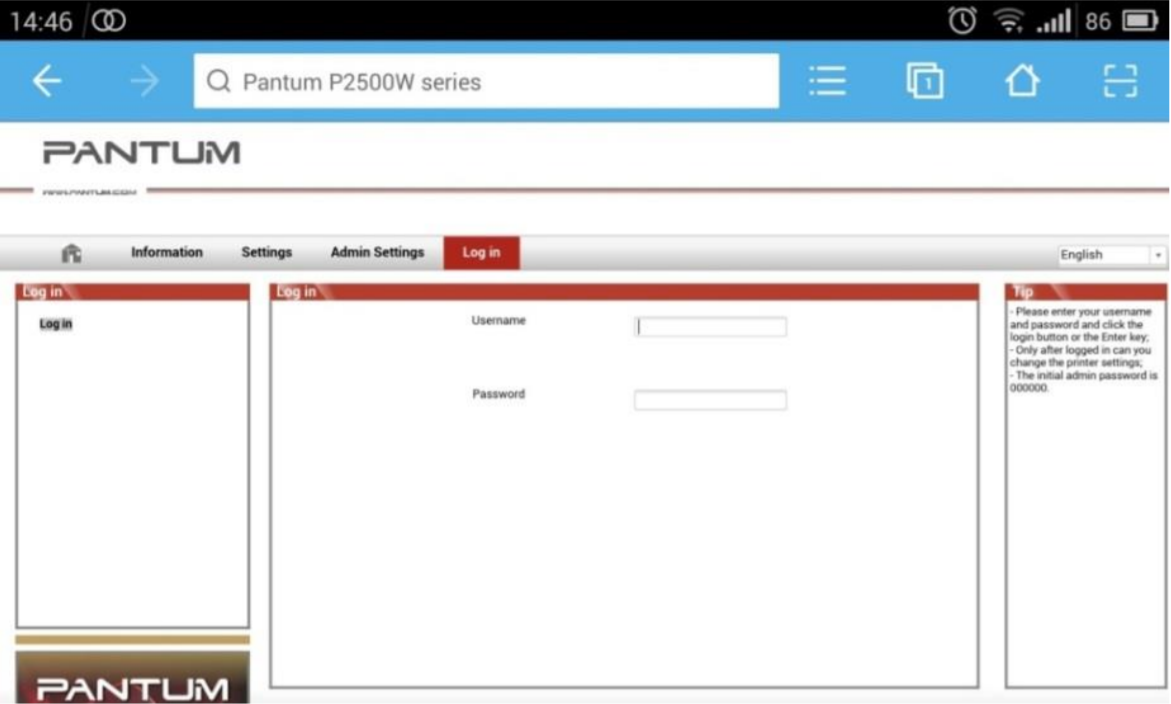
Task: Select the red Log in tab
Action: [x=481, y=253]
